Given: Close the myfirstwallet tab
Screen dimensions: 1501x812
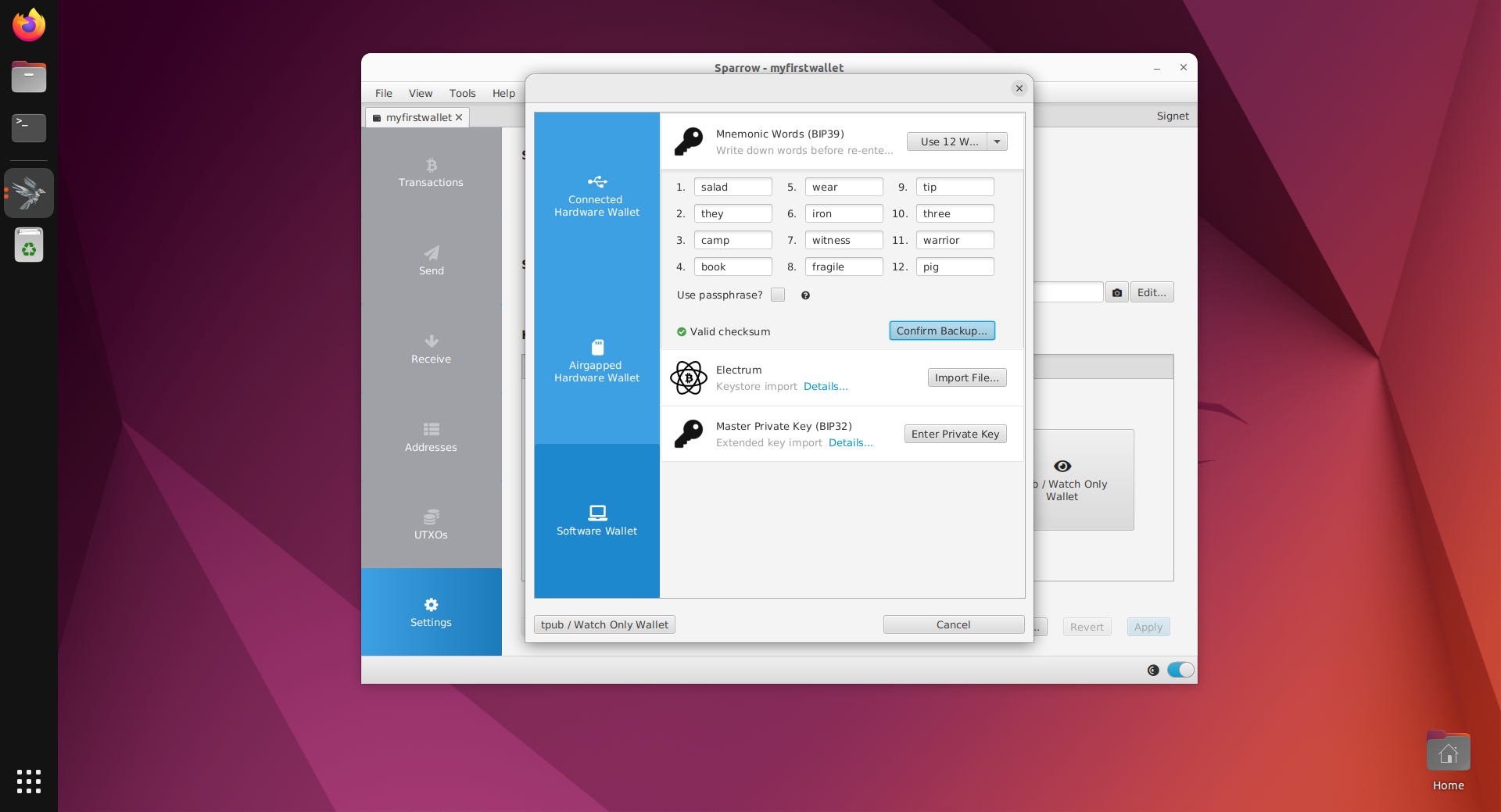Looking at the screenshot, I should coord(459,117).
